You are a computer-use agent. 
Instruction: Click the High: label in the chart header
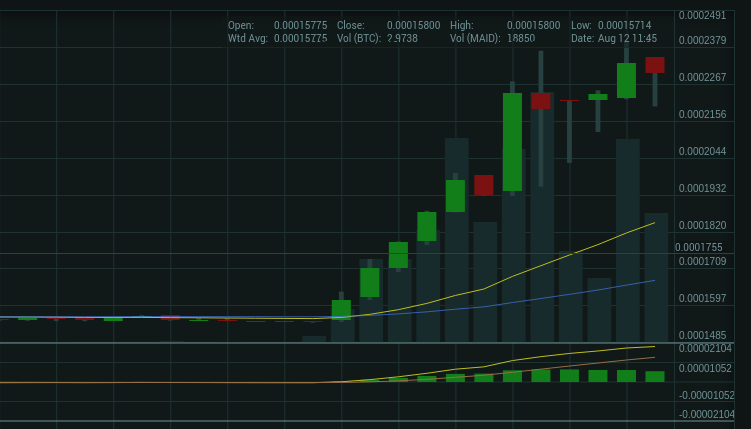462,25
